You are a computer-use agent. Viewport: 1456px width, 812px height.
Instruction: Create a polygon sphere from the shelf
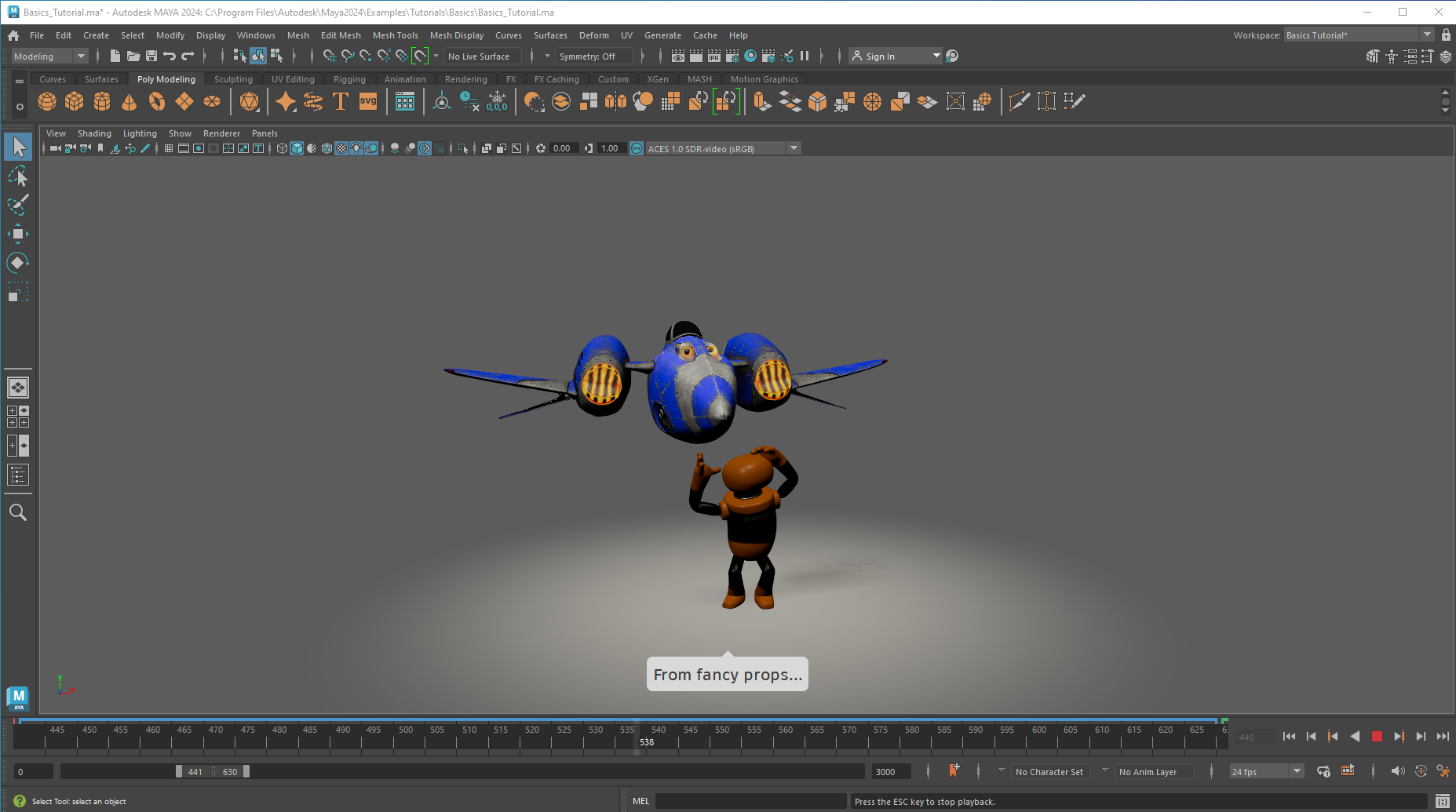47,101
